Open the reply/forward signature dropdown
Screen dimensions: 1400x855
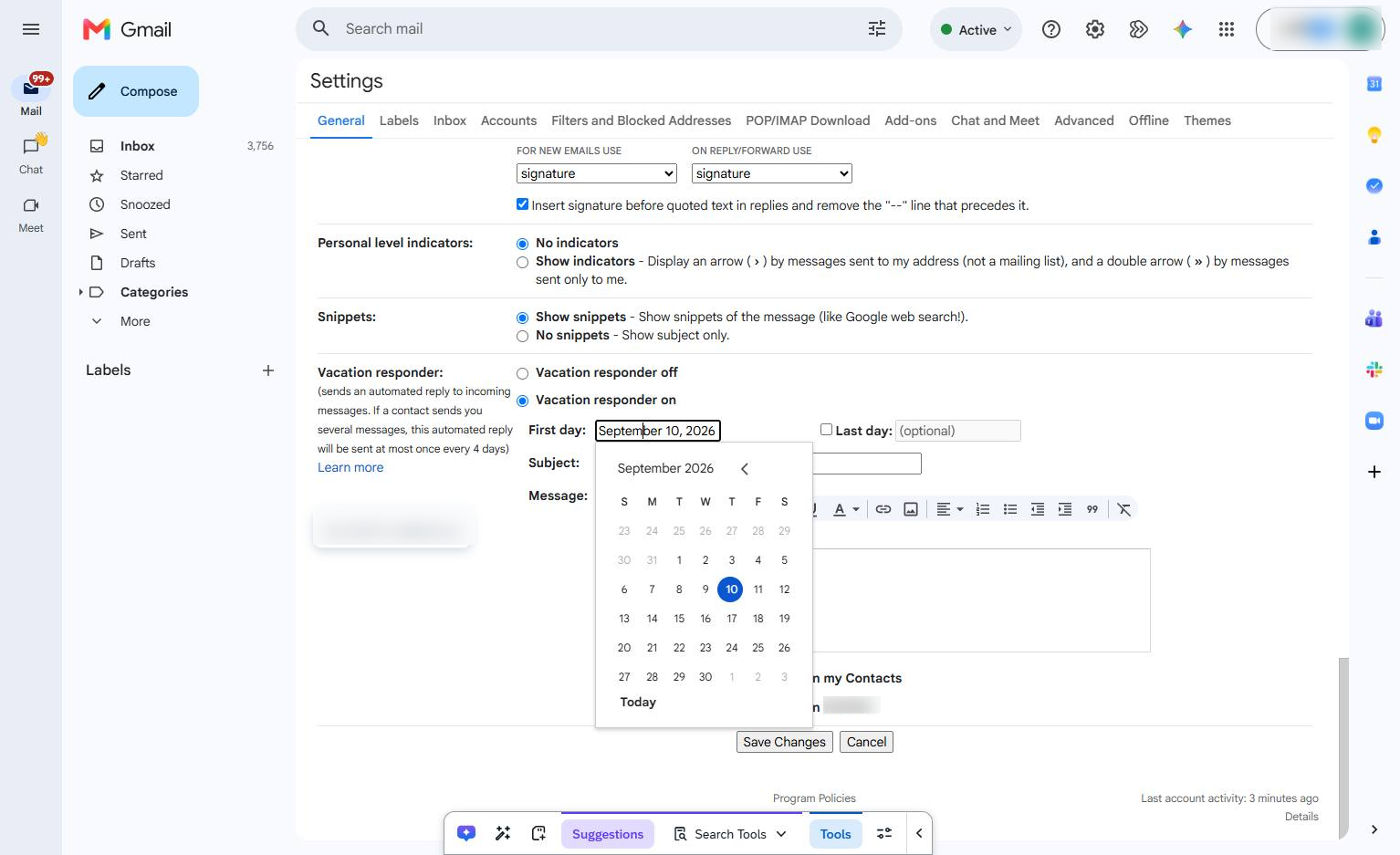tap(772, 173)
